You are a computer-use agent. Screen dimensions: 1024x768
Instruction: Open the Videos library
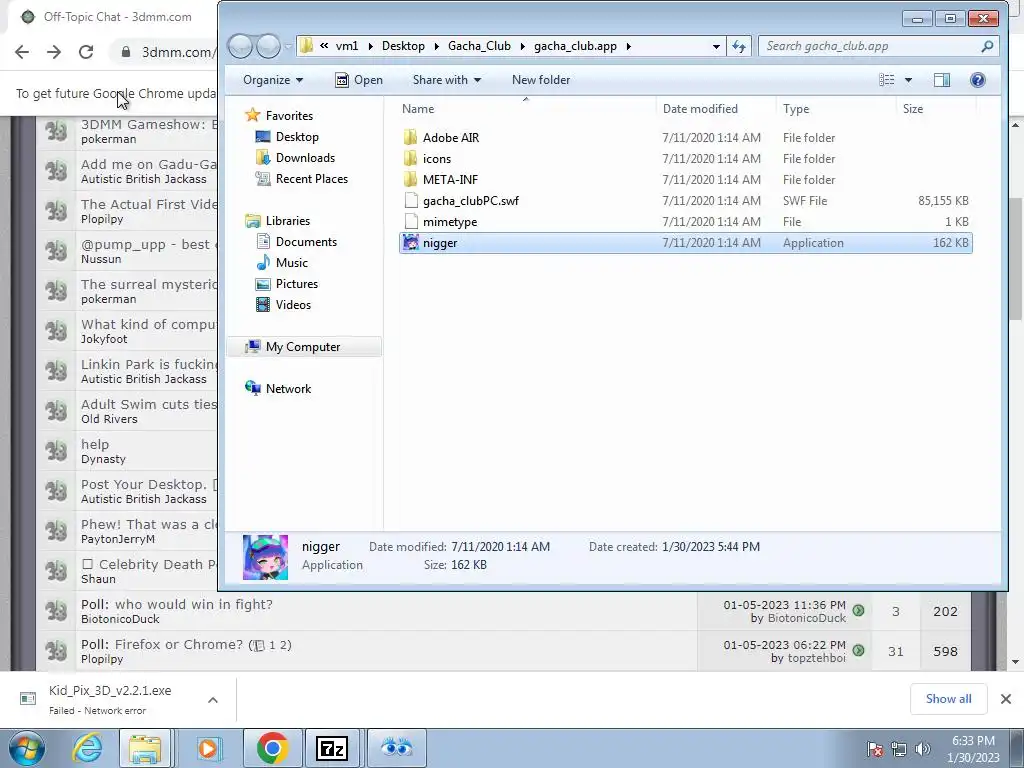pyautogui.click(x=293, y=305)
